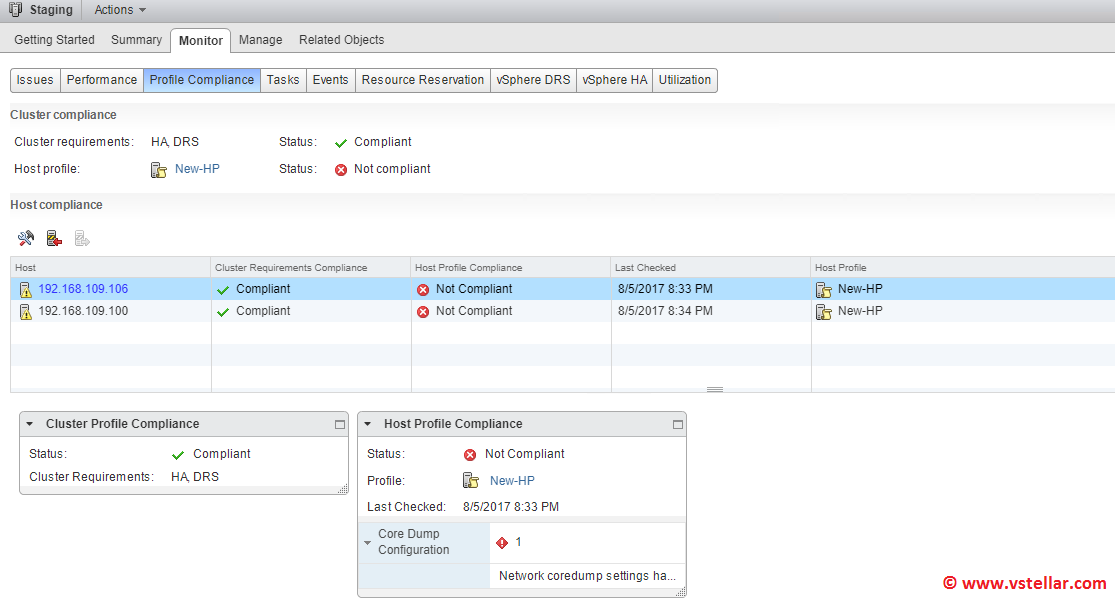Image resolution: width=1115 pixels, height=601 pixels.
Task: Click the Staging cluster icon in header
Action: coord(15,10)
